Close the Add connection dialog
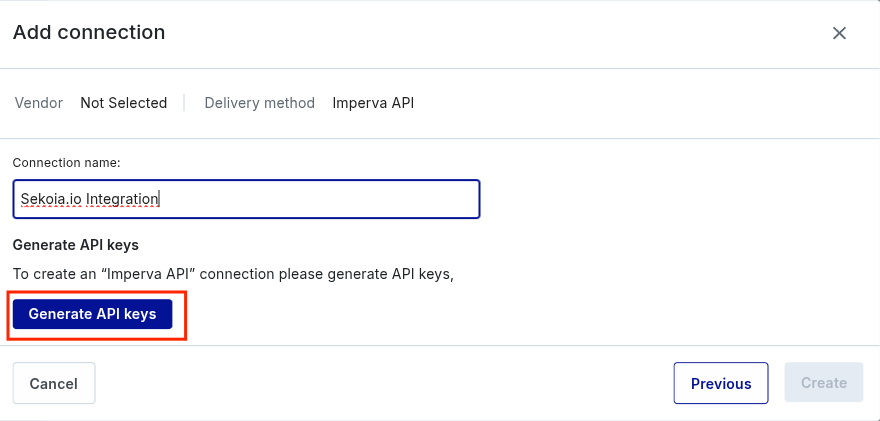880x421 pixels. [840, 33]
